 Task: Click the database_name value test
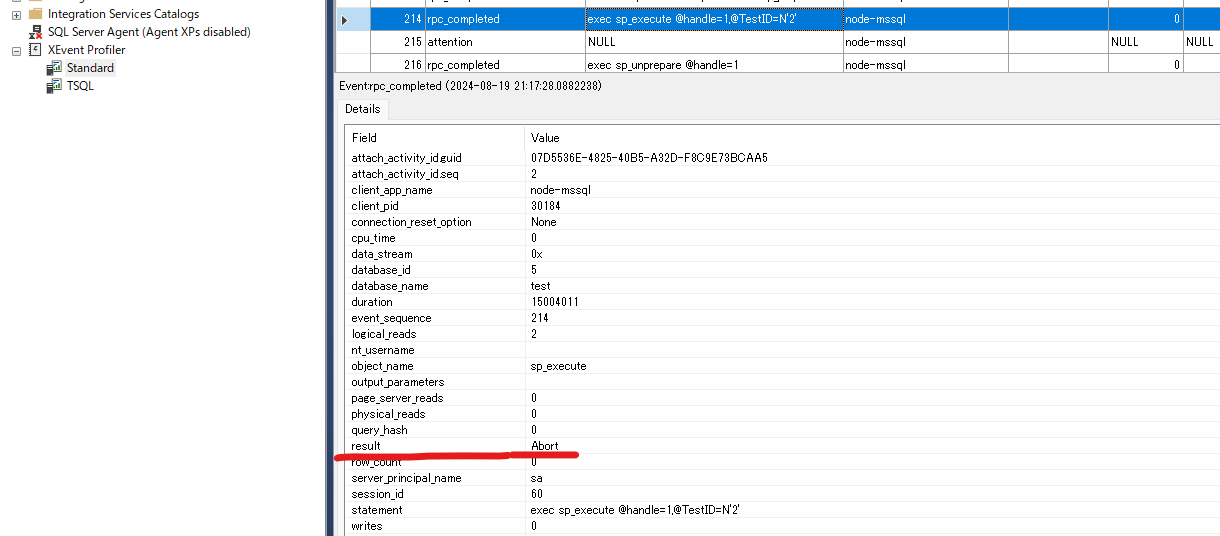(540, 286)
